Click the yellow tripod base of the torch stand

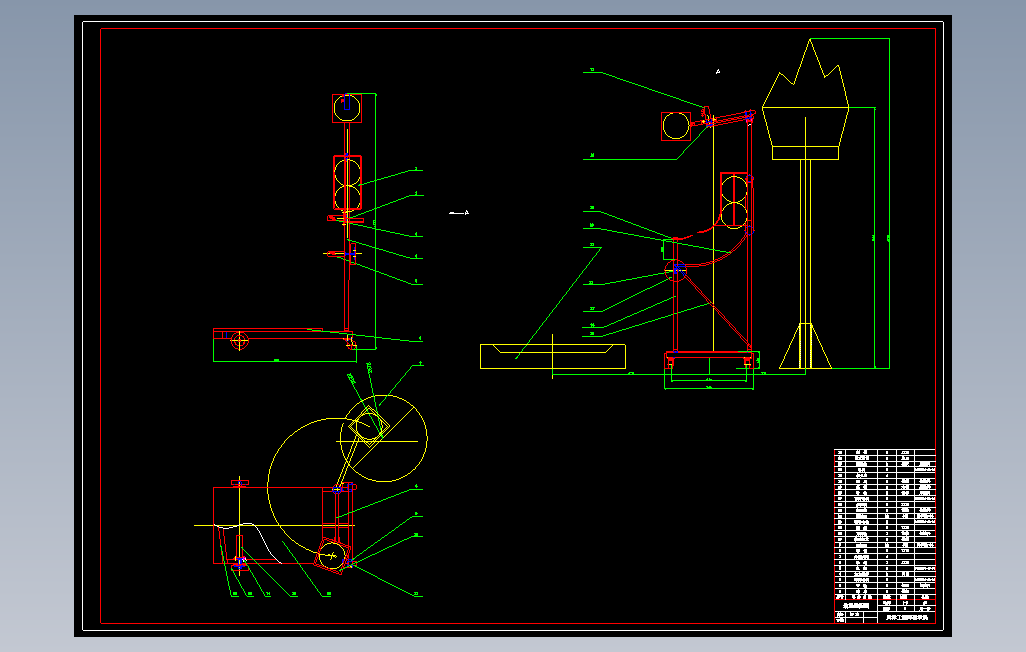pyautogui.click(x=805, y=346)
